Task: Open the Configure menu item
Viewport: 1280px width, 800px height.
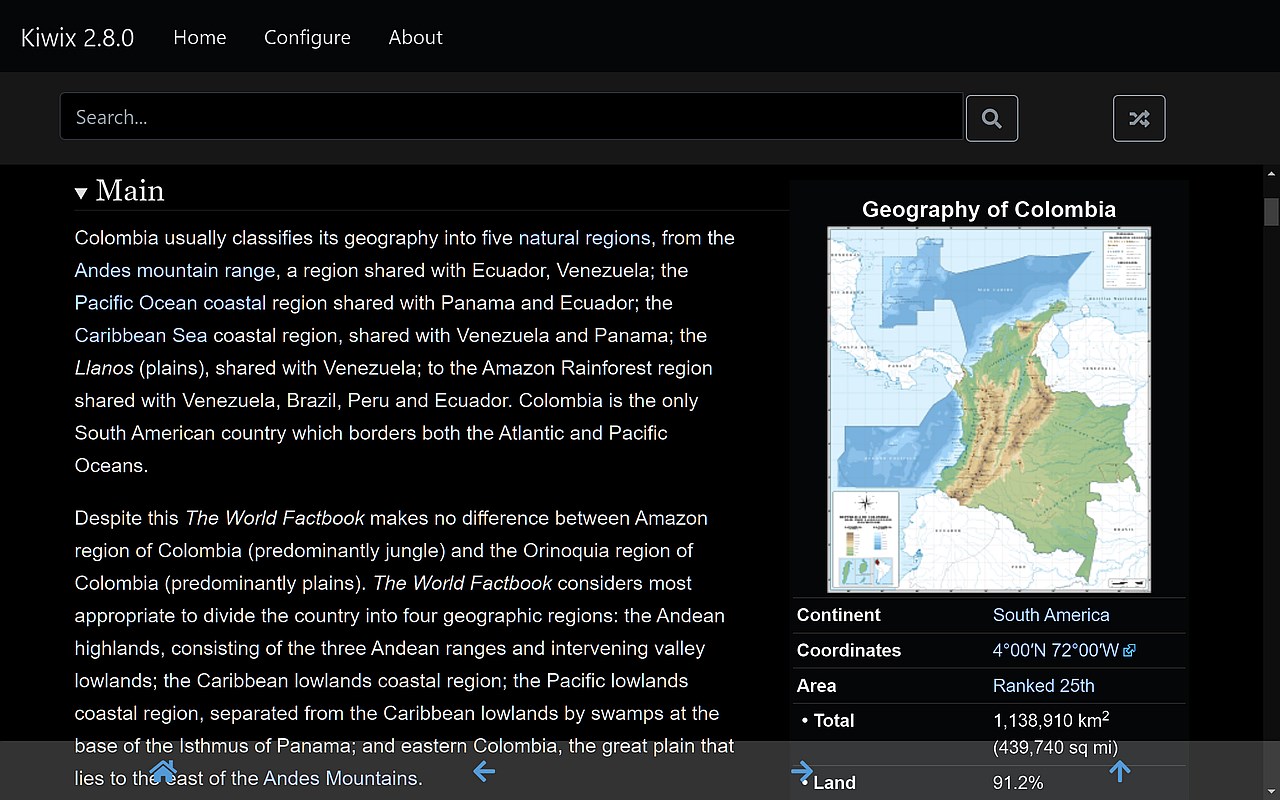Action: pyautogui.click(x=307, y=37)
